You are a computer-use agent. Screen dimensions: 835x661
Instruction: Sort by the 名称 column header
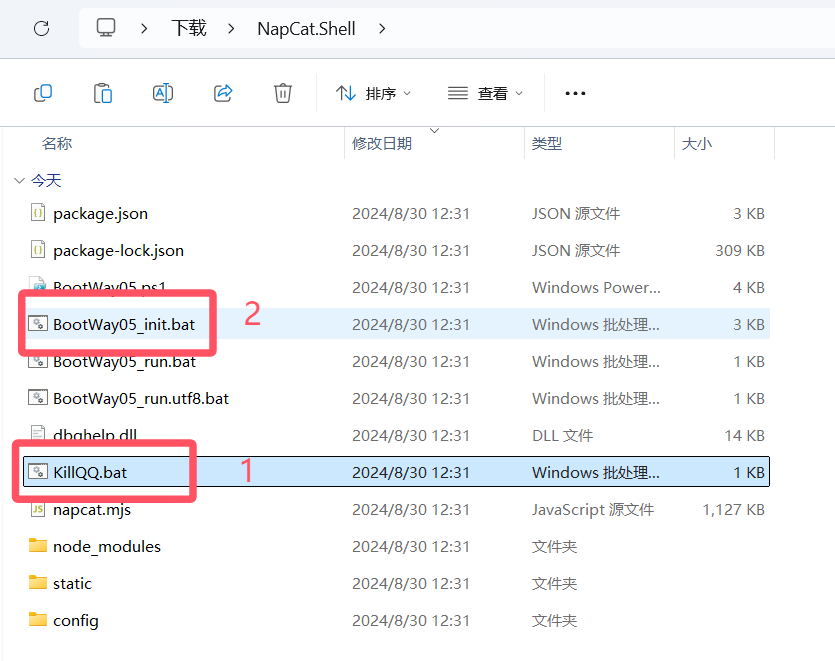click(x=57, y=144)
